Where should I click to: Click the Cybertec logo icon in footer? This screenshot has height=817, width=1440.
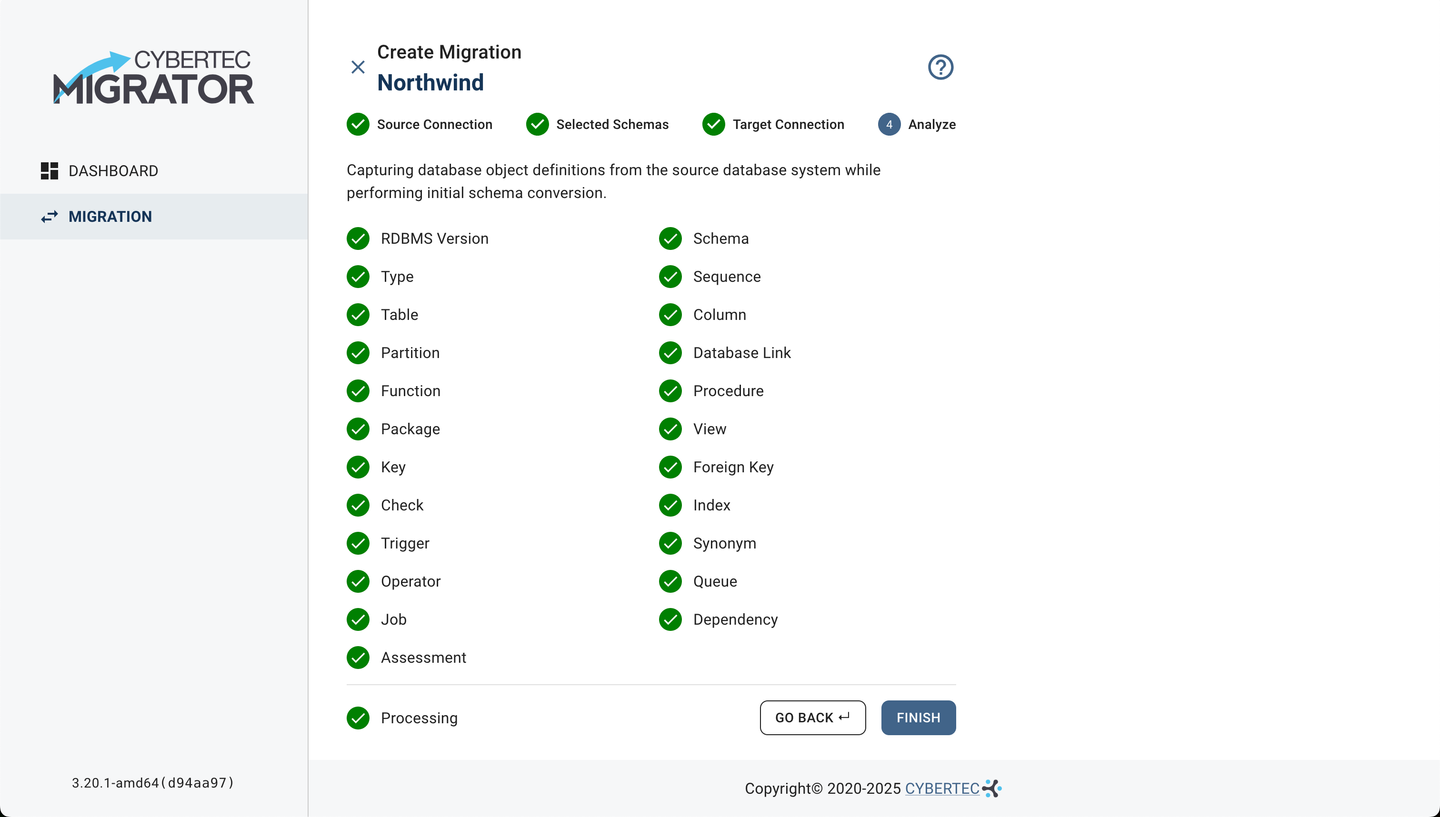point(992,789)
